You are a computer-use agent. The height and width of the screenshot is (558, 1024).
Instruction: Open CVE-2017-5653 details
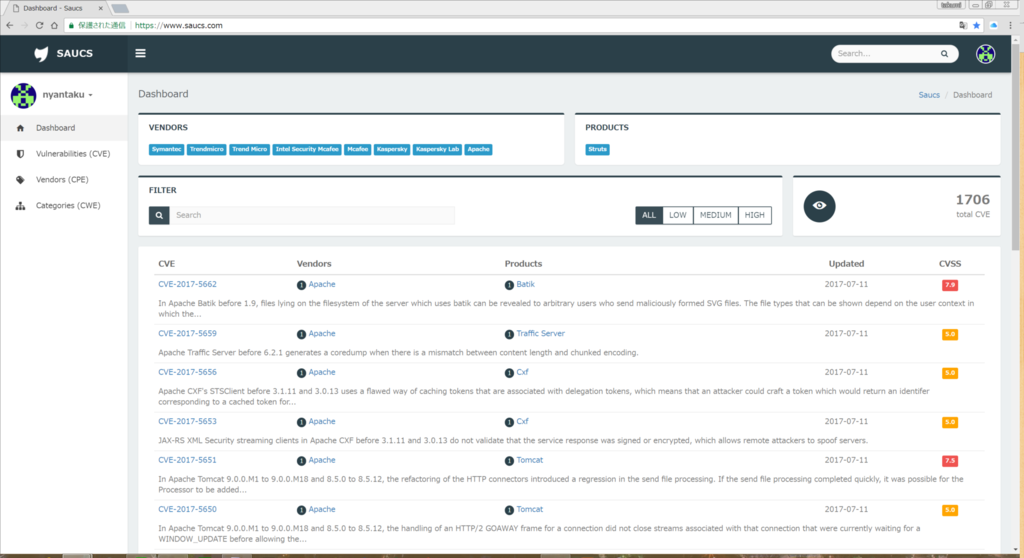[187, 421]
